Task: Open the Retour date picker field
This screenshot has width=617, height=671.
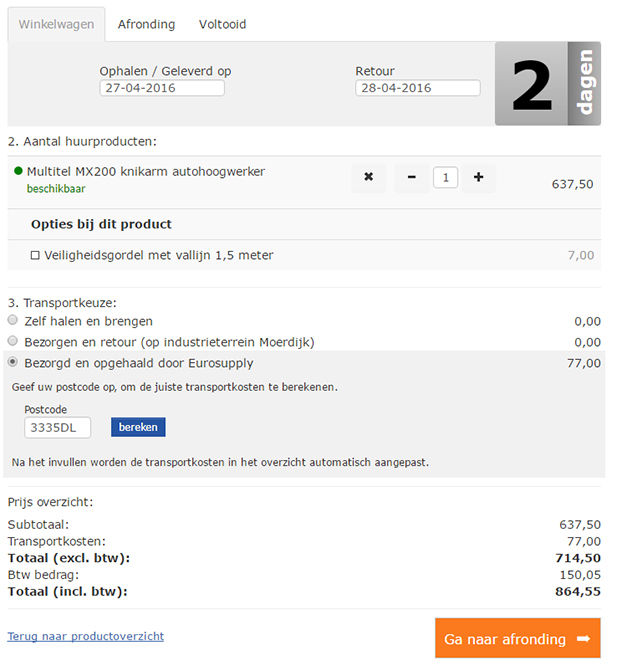Action: pos(418,88)
